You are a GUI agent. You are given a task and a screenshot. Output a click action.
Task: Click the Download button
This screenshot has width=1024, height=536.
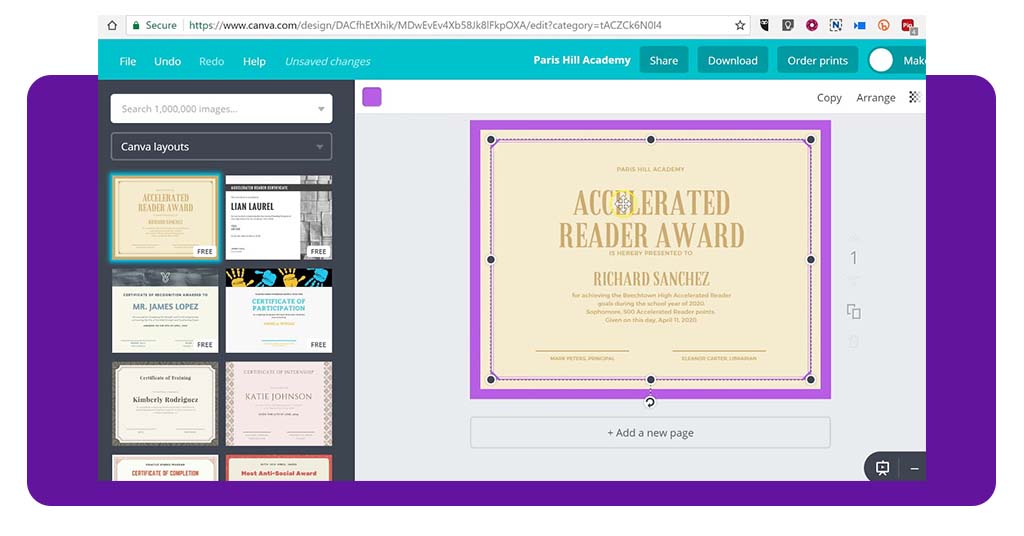click(733, 60)
